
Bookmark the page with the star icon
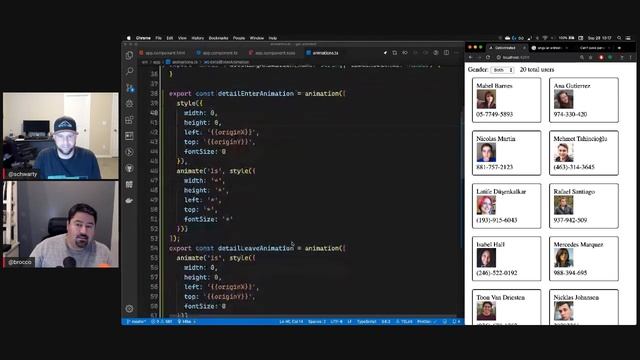590,58
